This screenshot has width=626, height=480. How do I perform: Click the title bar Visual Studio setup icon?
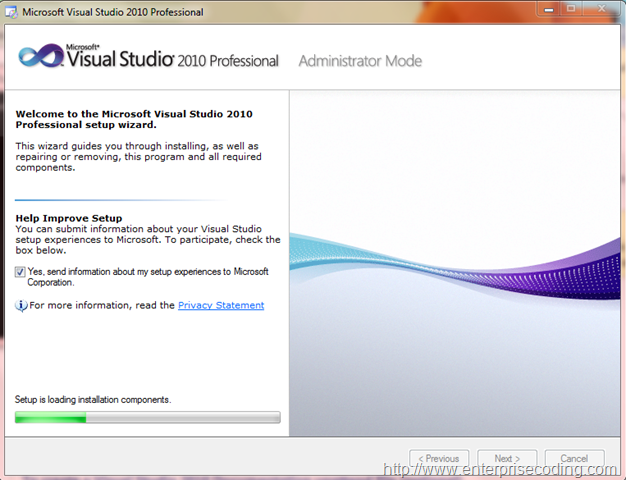pos(11,12)
